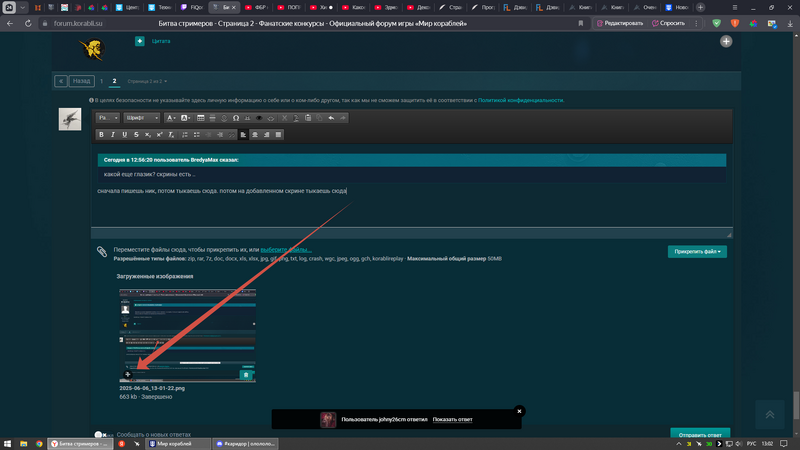Click the round plus button beside quote
800x450 pixels.
pos(140,42)
